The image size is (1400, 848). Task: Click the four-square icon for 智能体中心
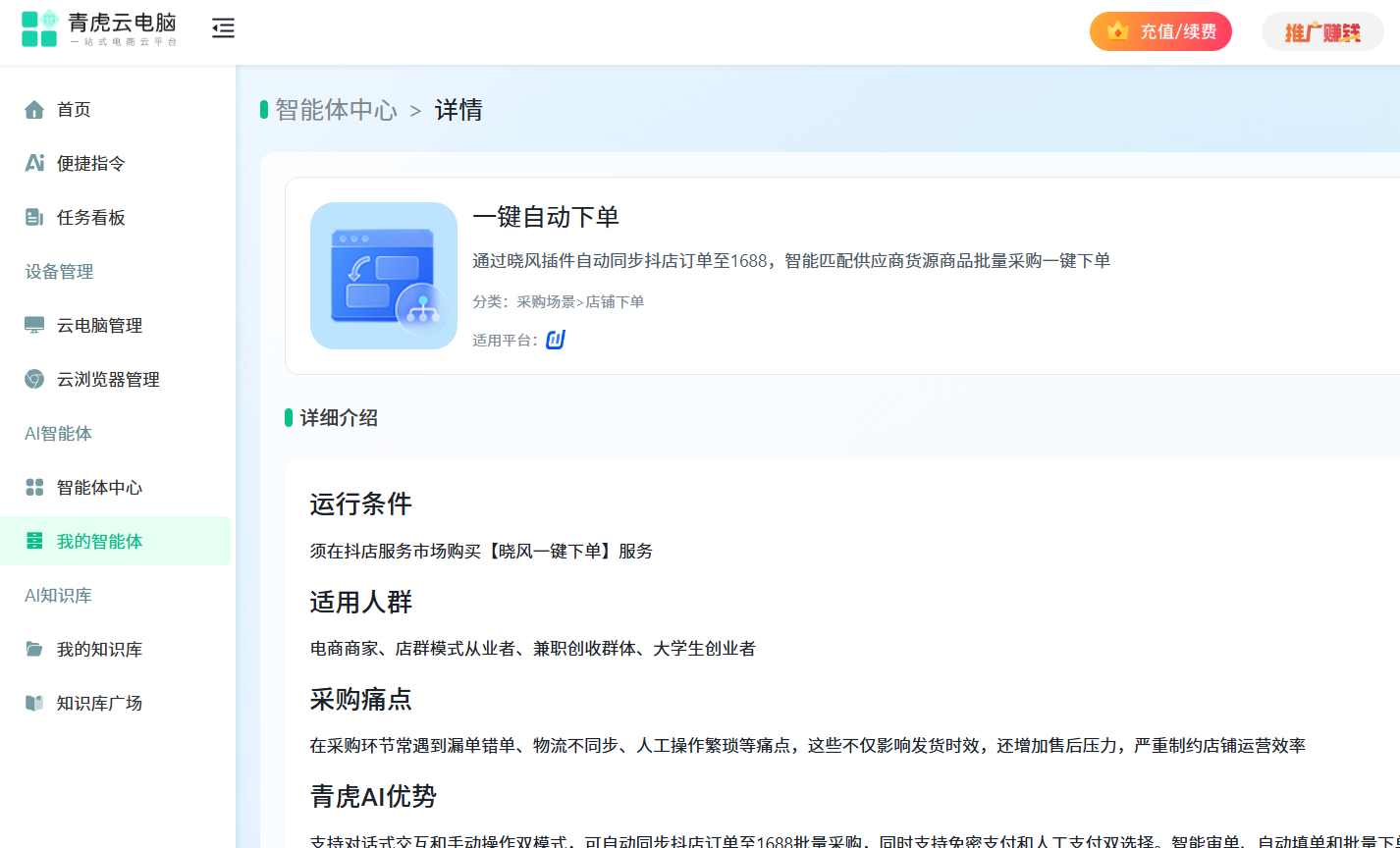[34, 487]
